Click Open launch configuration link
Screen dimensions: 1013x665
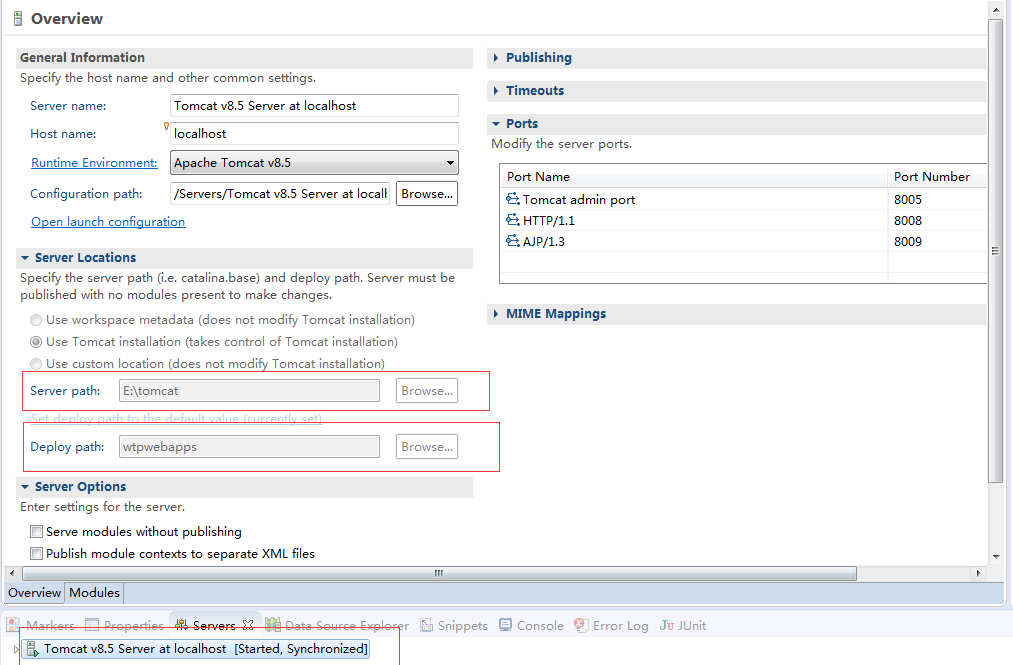108,222
